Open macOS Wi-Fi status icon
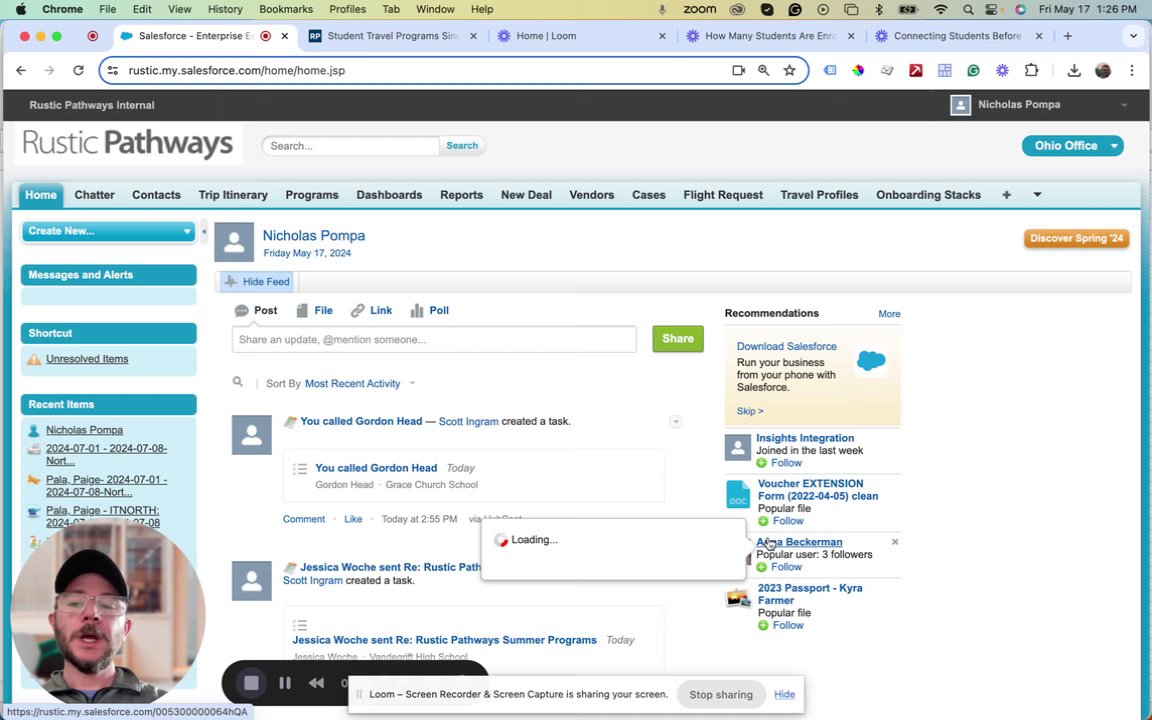The width and height of the screenshot is (1152, 720). pos(940,10)
